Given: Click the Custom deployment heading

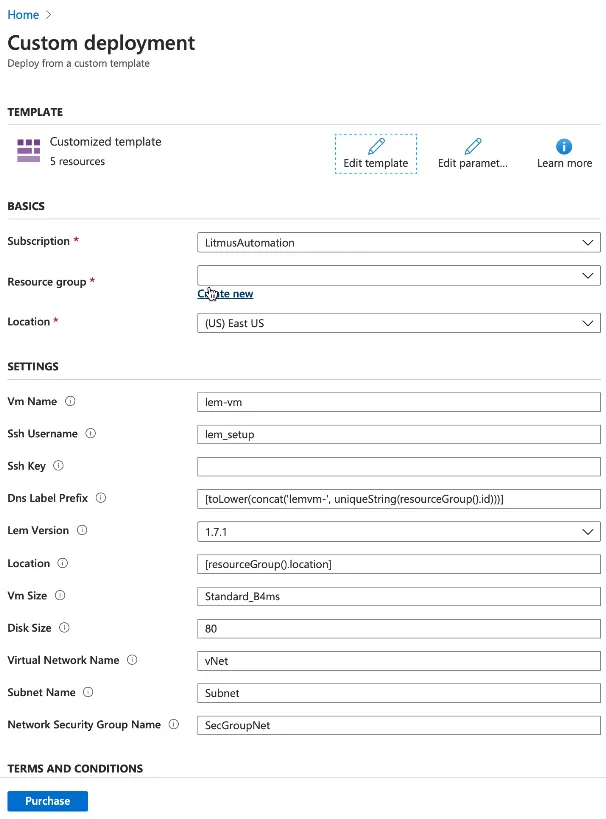Looking at the screenshot, I should pyautogui.click(x=101, y=43).
